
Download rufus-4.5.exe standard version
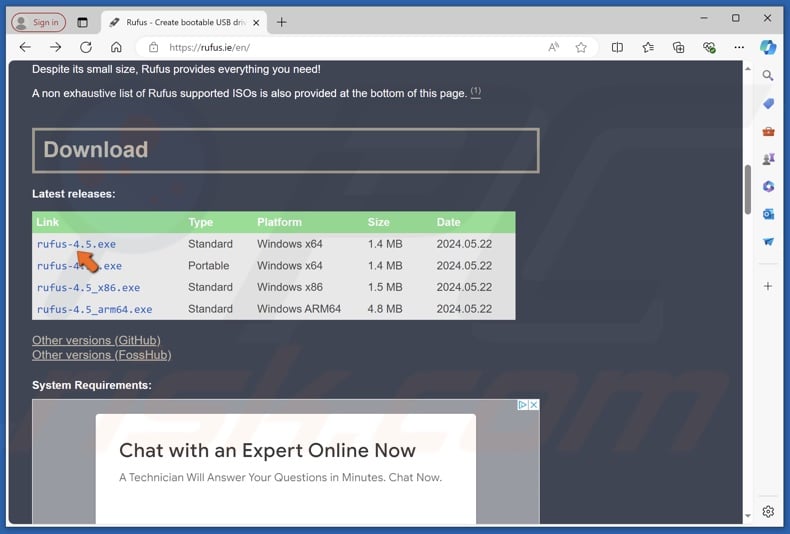point(76,244)
